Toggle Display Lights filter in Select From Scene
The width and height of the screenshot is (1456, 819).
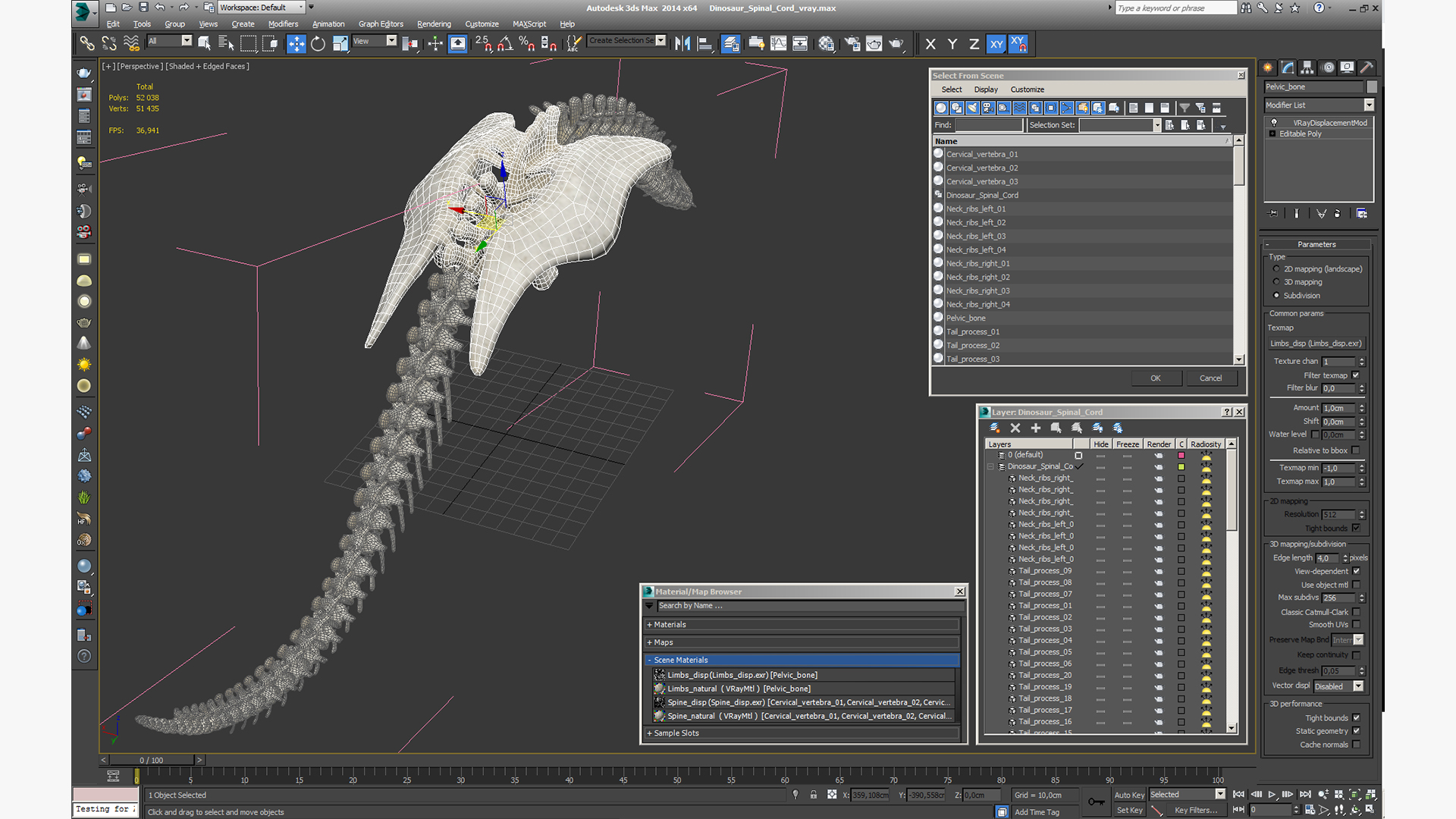tap(972, 108)
